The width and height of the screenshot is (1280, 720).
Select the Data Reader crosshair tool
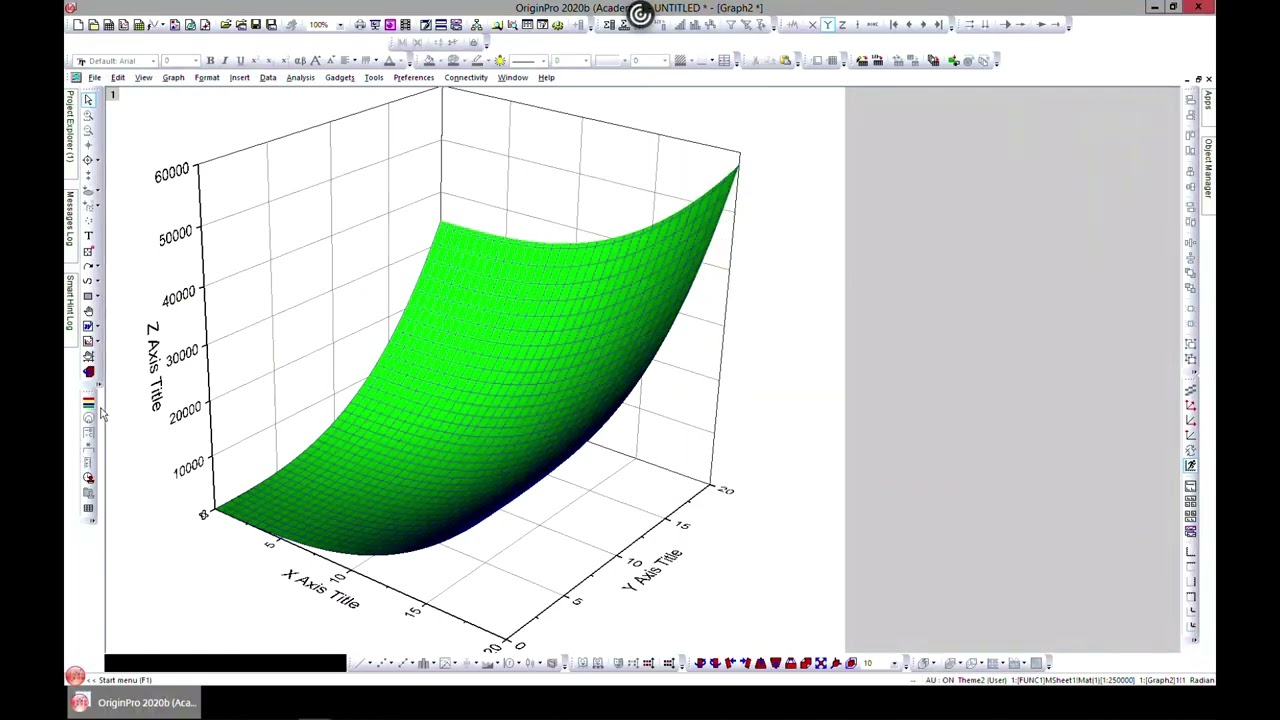pyautogui.click(x=88, y=160)
